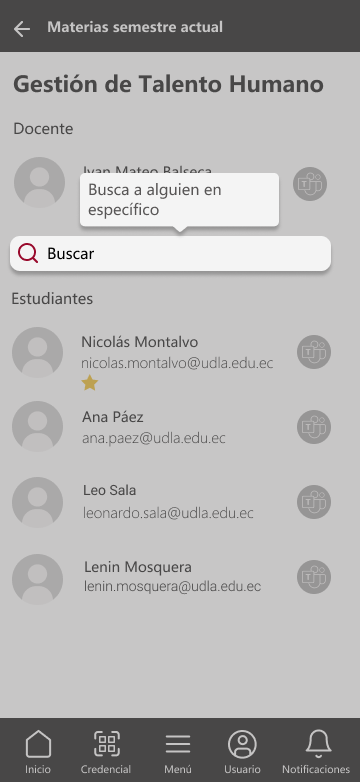
Task: Select Ana Páez's avatar
Action: click(x=37, y=426)
